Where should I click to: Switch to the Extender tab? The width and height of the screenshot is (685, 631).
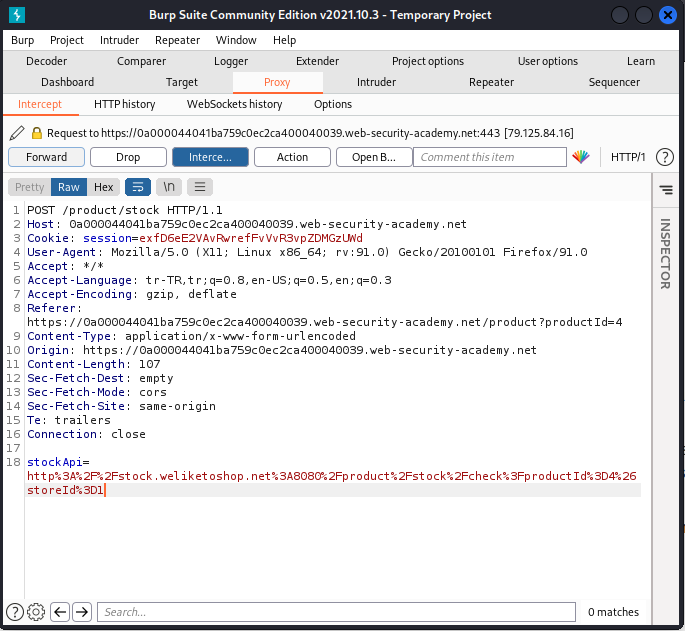click(x=317, y=61)
